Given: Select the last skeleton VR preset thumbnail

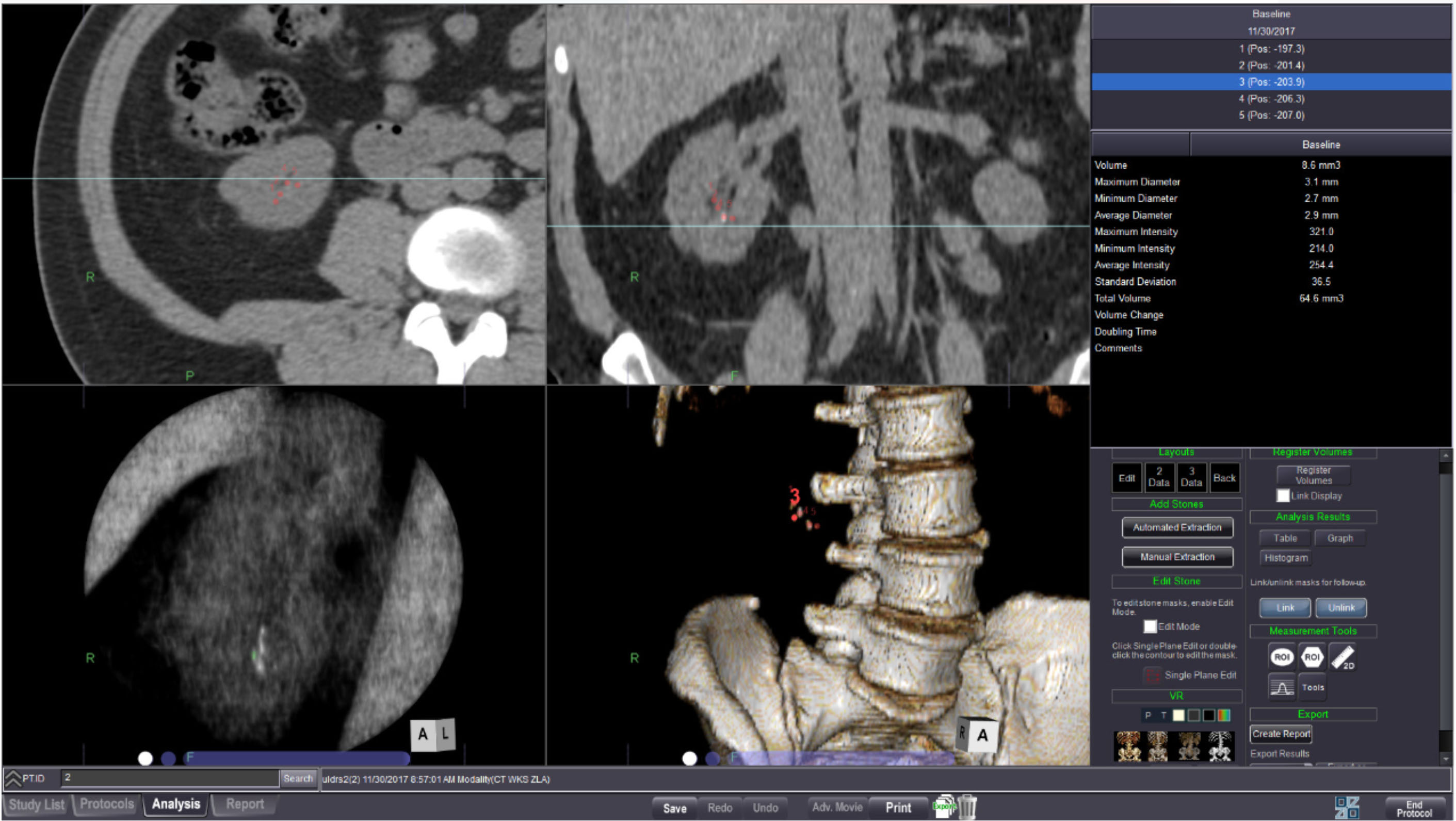Looking at the screenshot, I should click(x=1220, y=746).
